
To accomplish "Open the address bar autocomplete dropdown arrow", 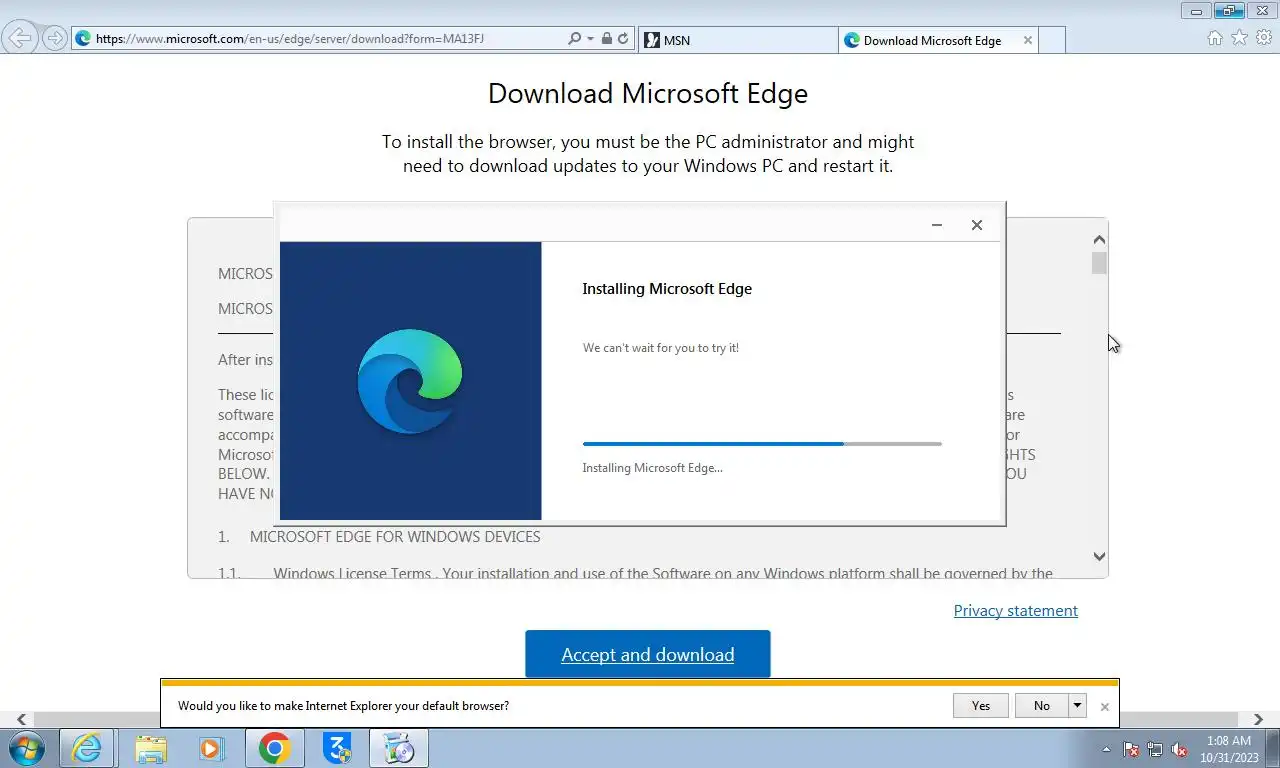I will tap(591, 39).
